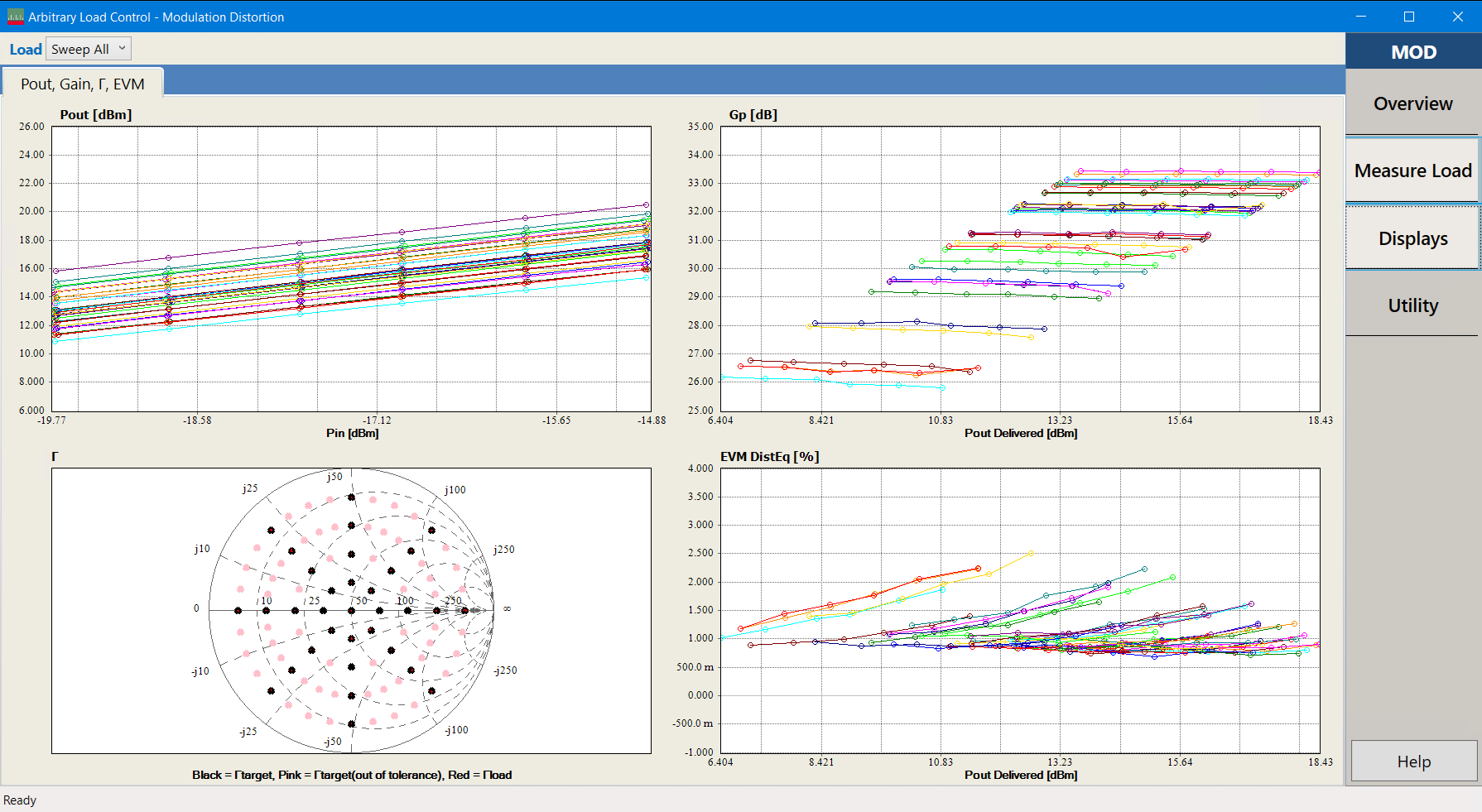Open Help from the sidebar
Image resolution: width=1482 pixels, height=812 pixels.
1413,762
